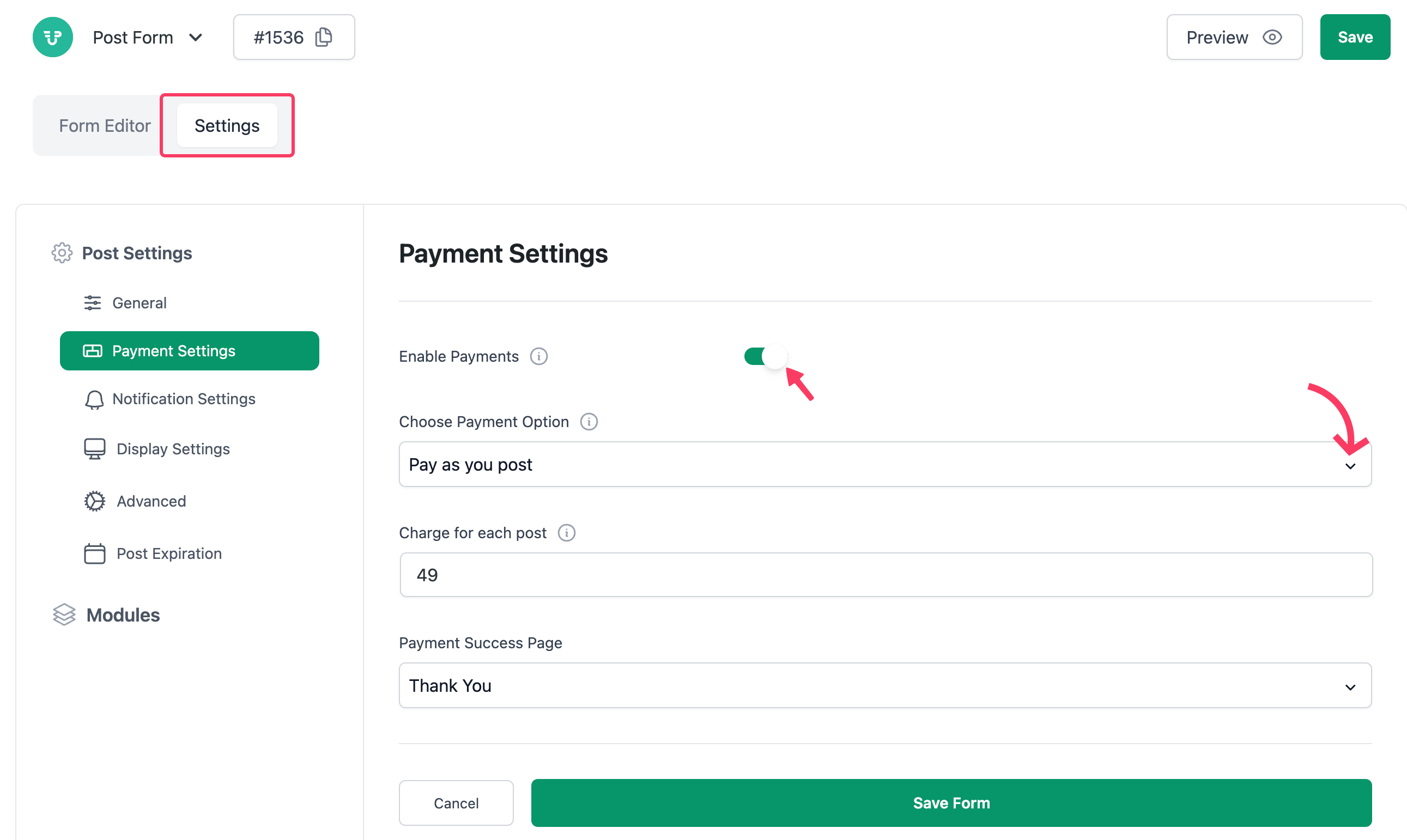
Task: Switch to the Form Editor tab
Action: pyautogui.click(x=105, y=126)
